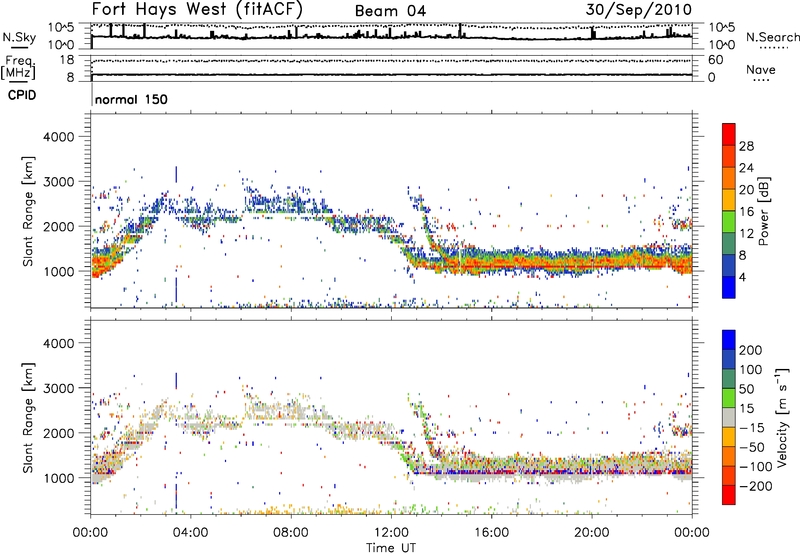The height and width of the screenshot is (554, 800).
Task: Click 'Slant Range [km]' label of Velocity panel
Action: click(28, 417)
